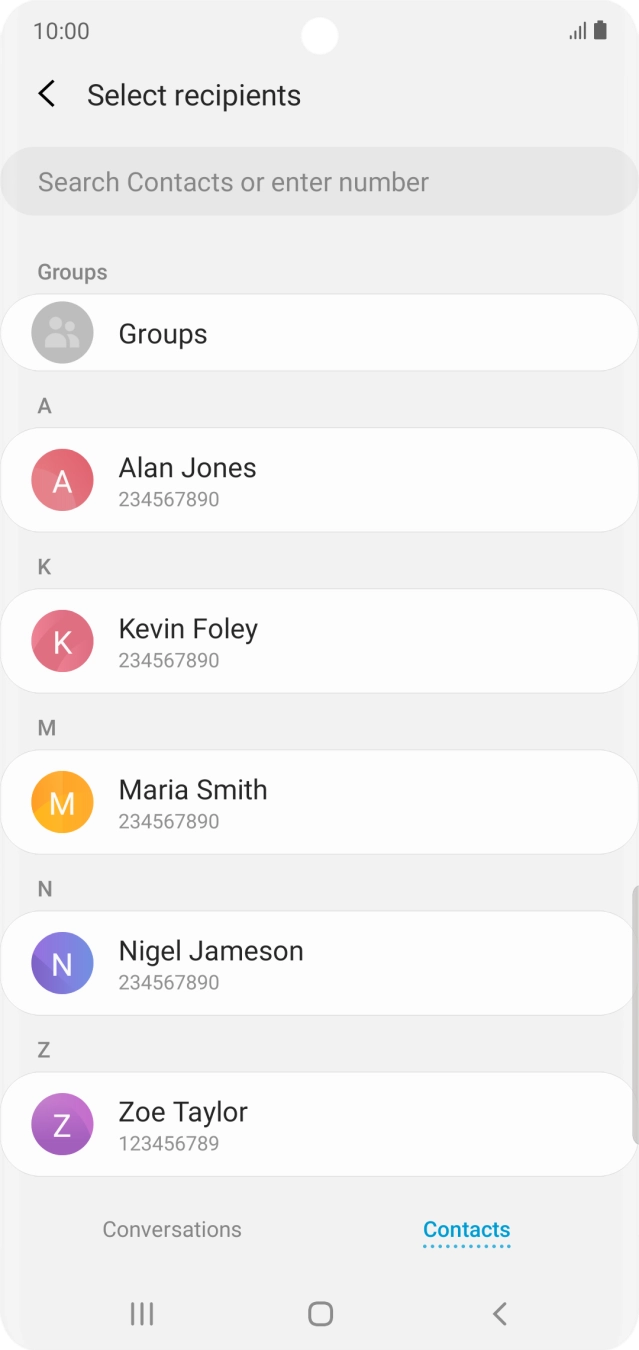
Task: Tap Zoe Taylor's avatar circle
Action: coord(61,1124)
